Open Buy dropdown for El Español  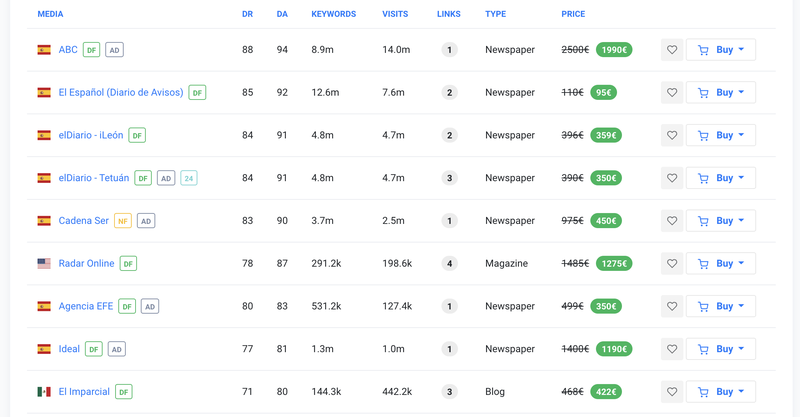click(x=741, y=93)
